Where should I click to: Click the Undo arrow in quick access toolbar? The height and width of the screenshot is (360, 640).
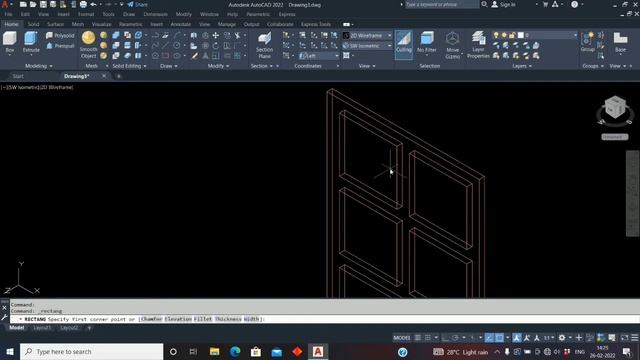coord(93,4)
